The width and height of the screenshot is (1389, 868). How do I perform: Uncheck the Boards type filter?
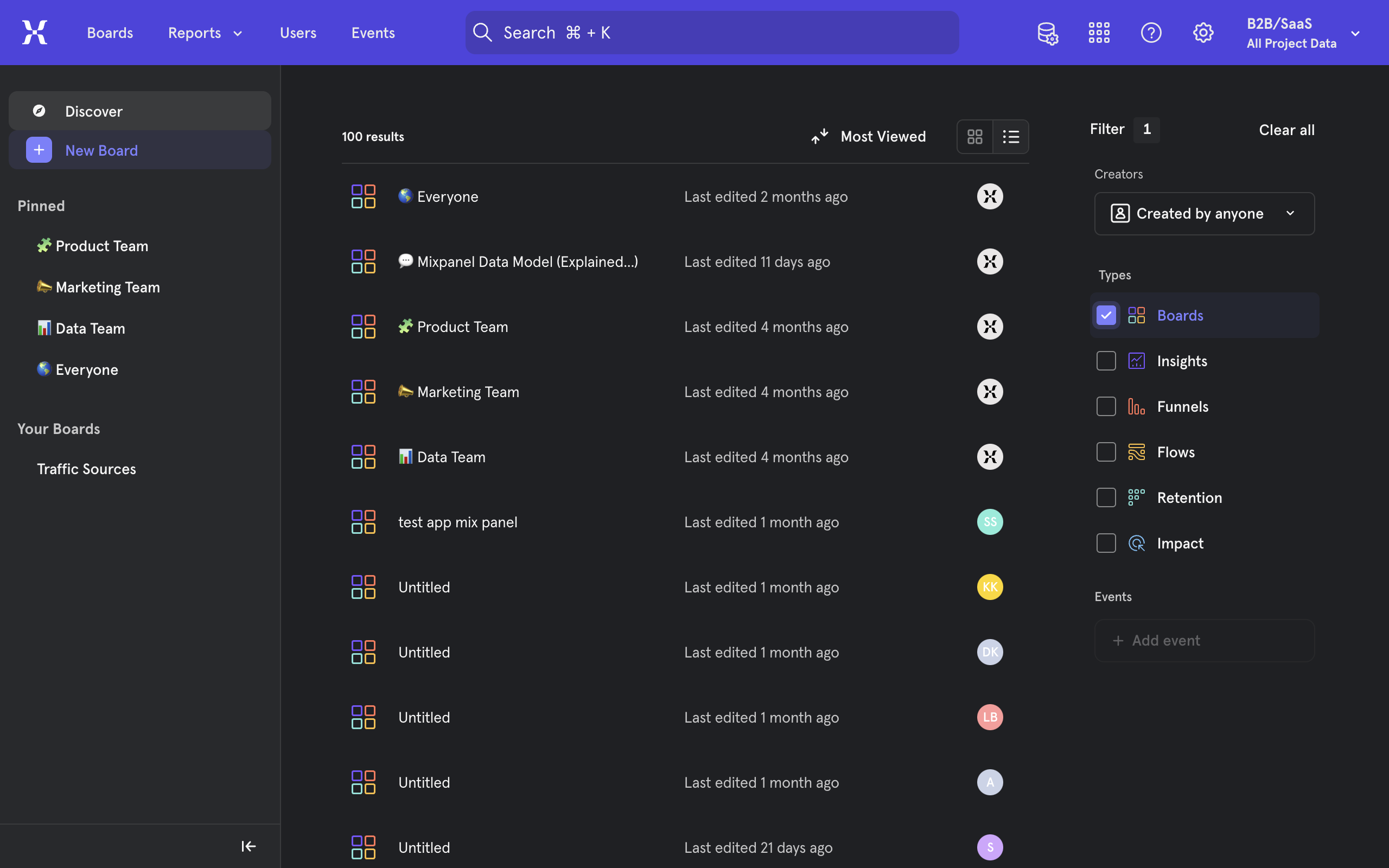1106,315
